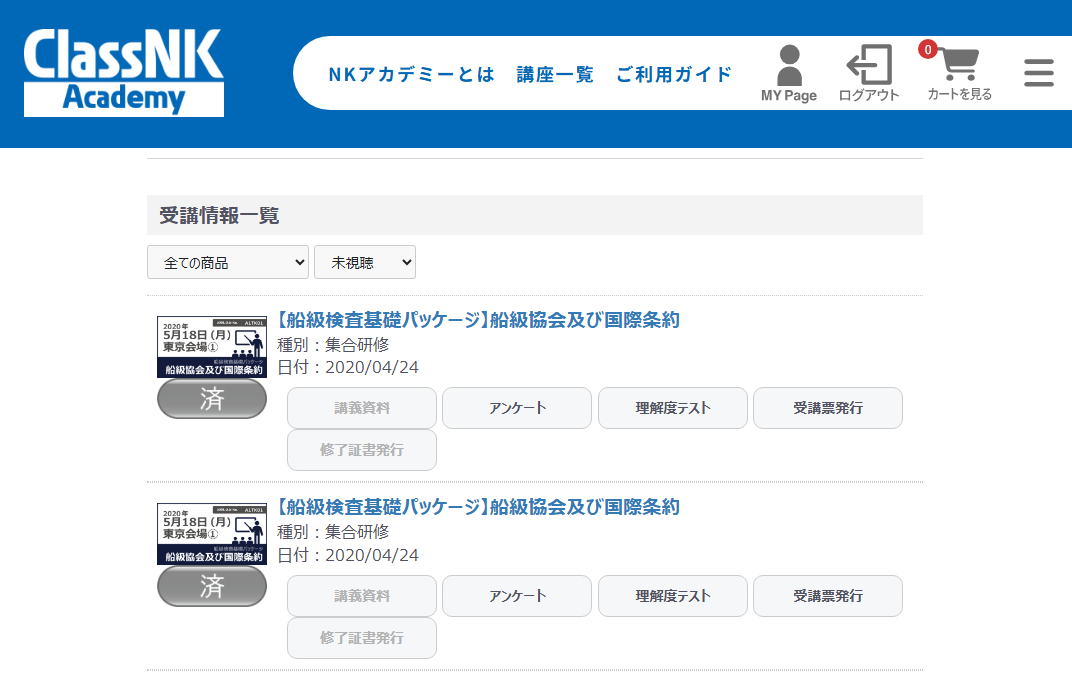Click the second course's 済 status badge
The width and height of the screenshot is (1072, 679).
click(212, 586)
